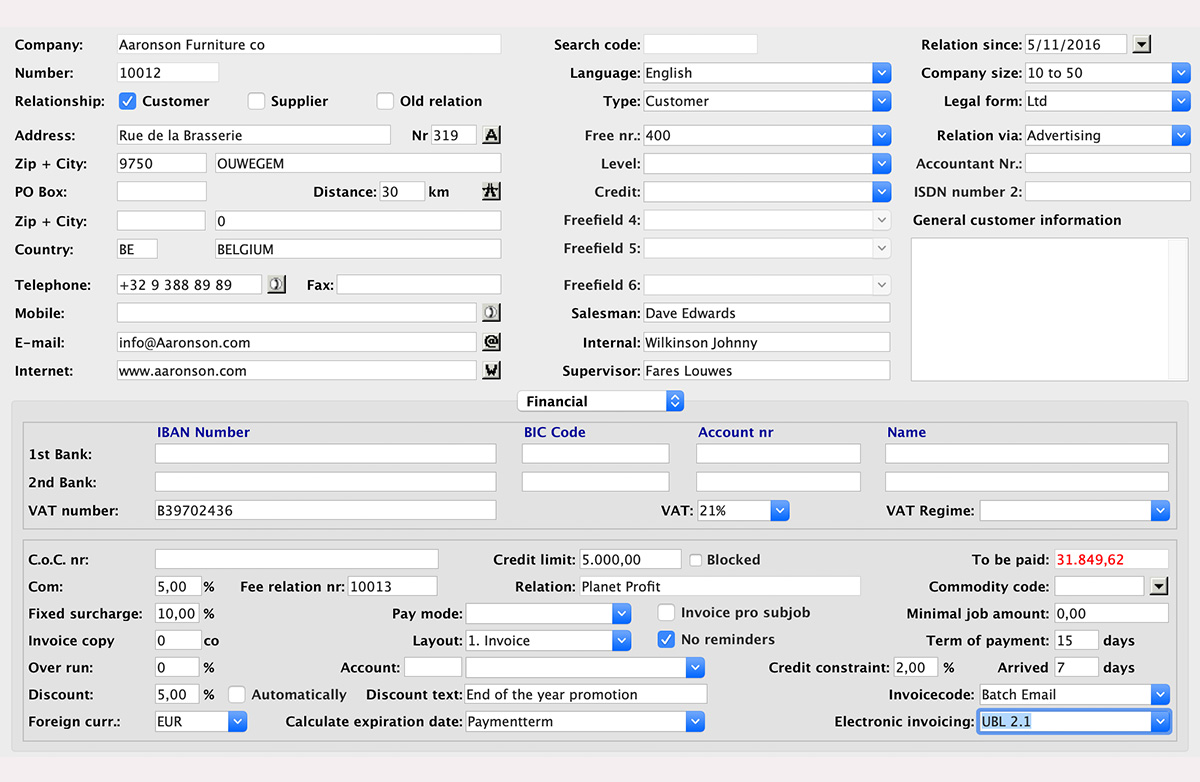Toggle the Automatically discount checkbox
Screen dimensions: 1200x782
237,694
